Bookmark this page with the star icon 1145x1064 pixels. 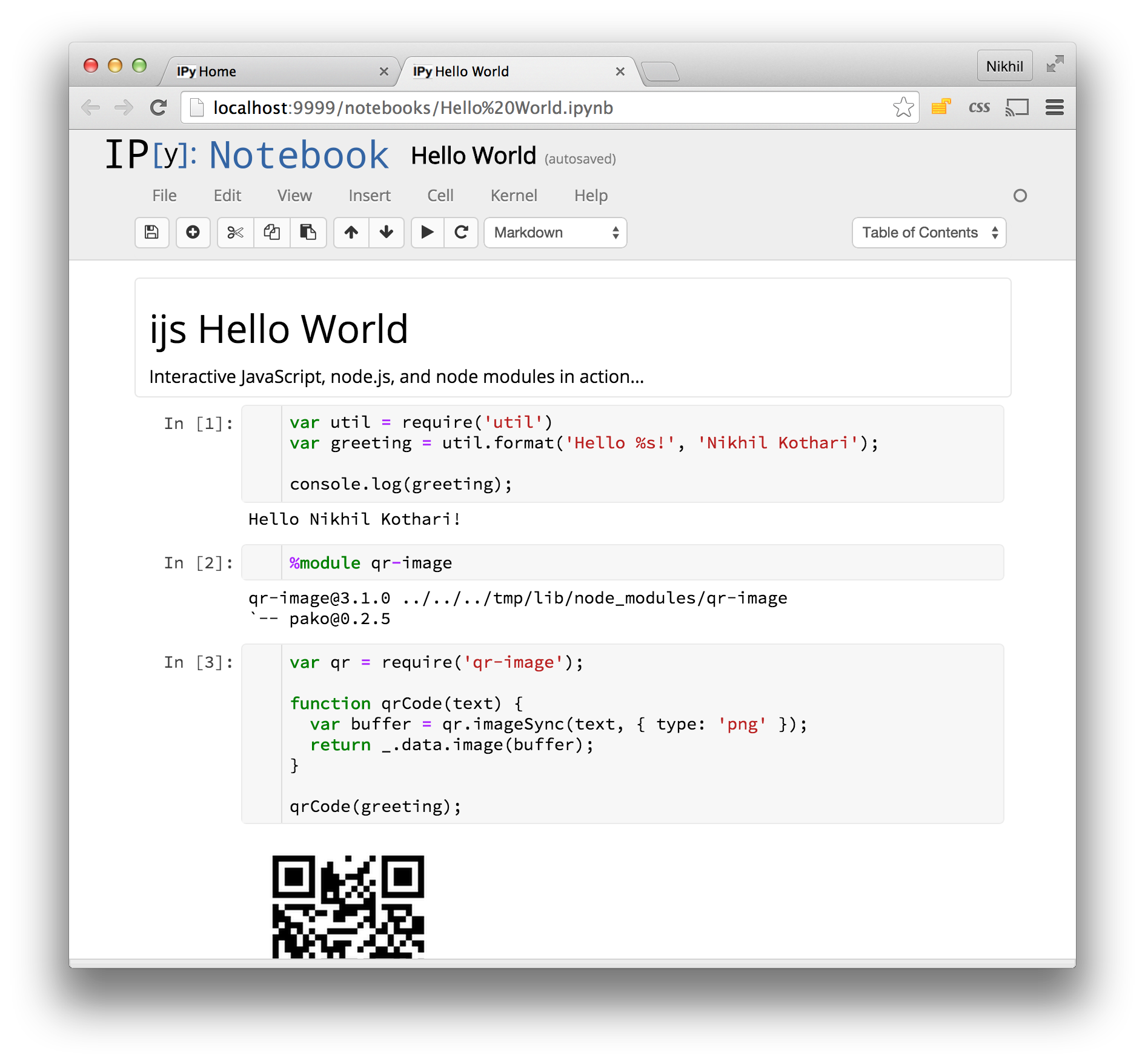tap(903, 108)
